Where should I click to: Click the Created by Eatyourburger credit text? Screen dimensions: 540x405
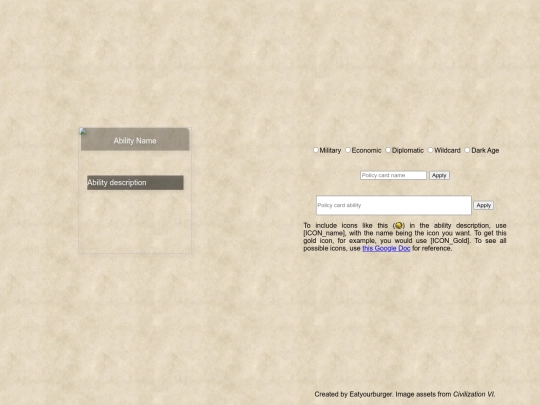(x=405, y=394)
